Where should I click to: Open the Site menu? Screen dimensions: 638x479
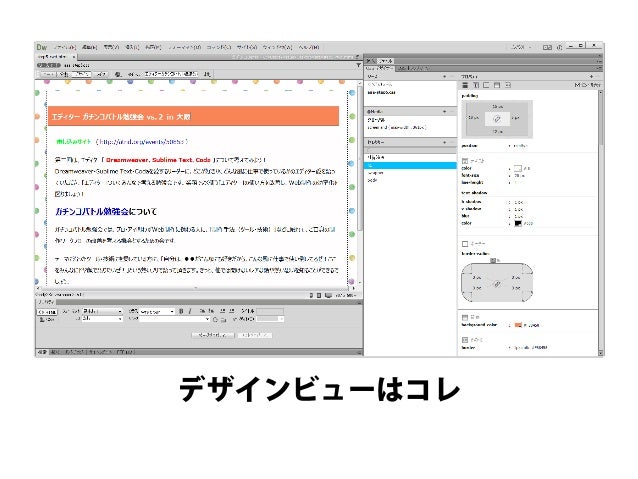pyautogui.click(x=247, y=47)
